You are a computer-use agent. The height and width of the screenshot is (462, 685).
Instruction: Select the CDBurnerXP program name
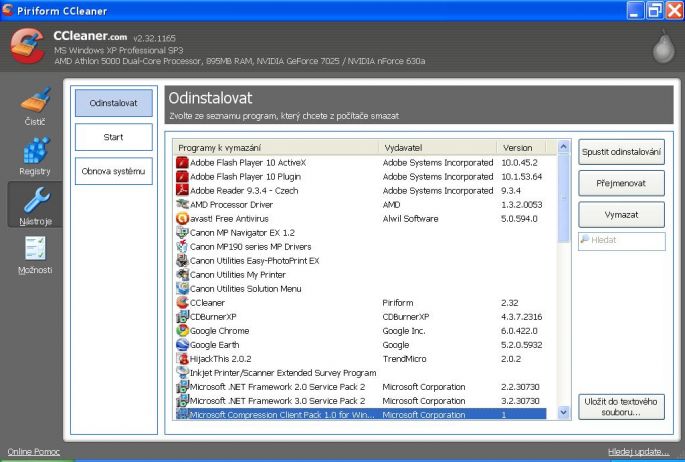(213, 317)
